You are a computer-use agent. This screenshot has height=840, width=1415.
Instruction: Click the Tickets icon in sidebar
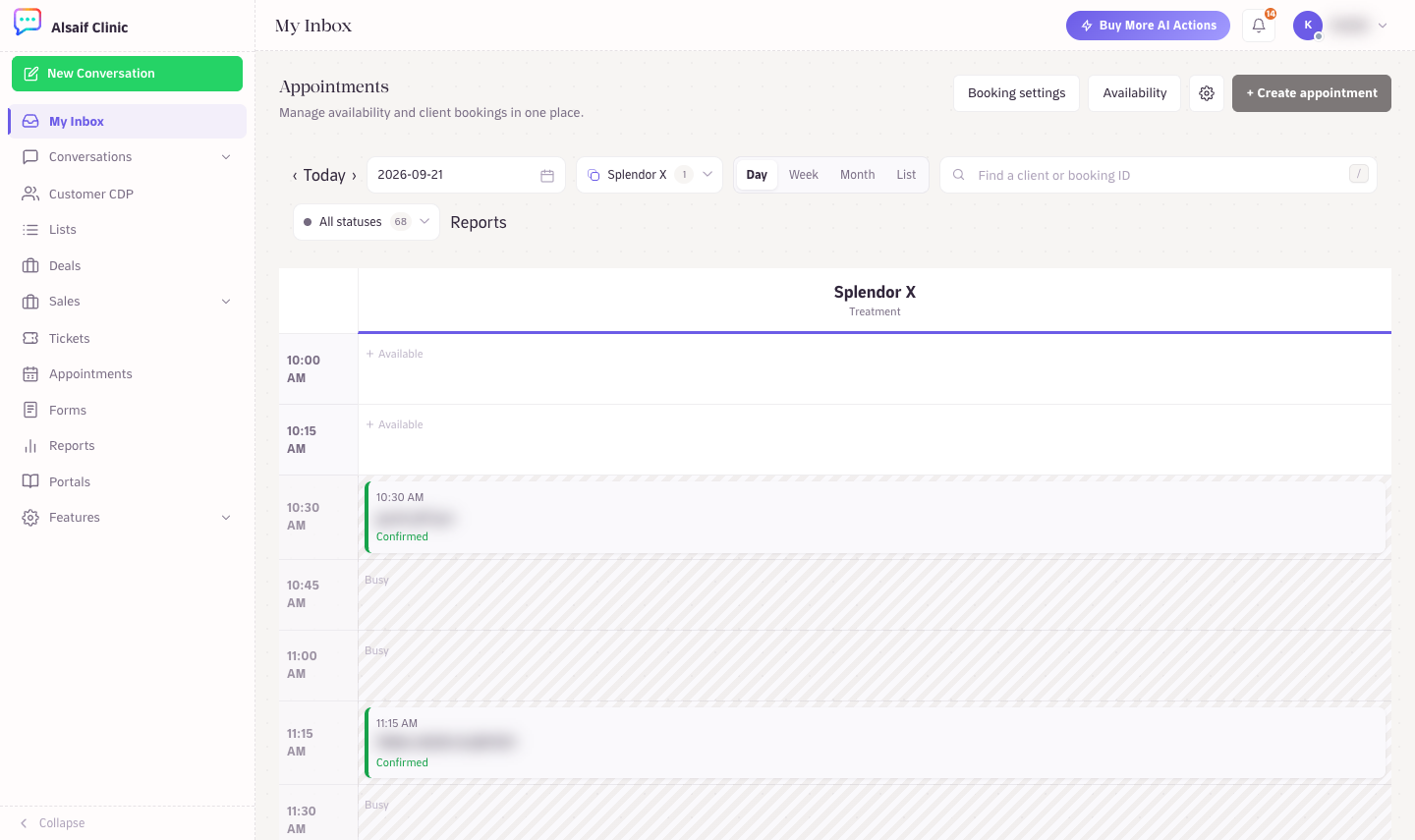[x=30, y=338]
